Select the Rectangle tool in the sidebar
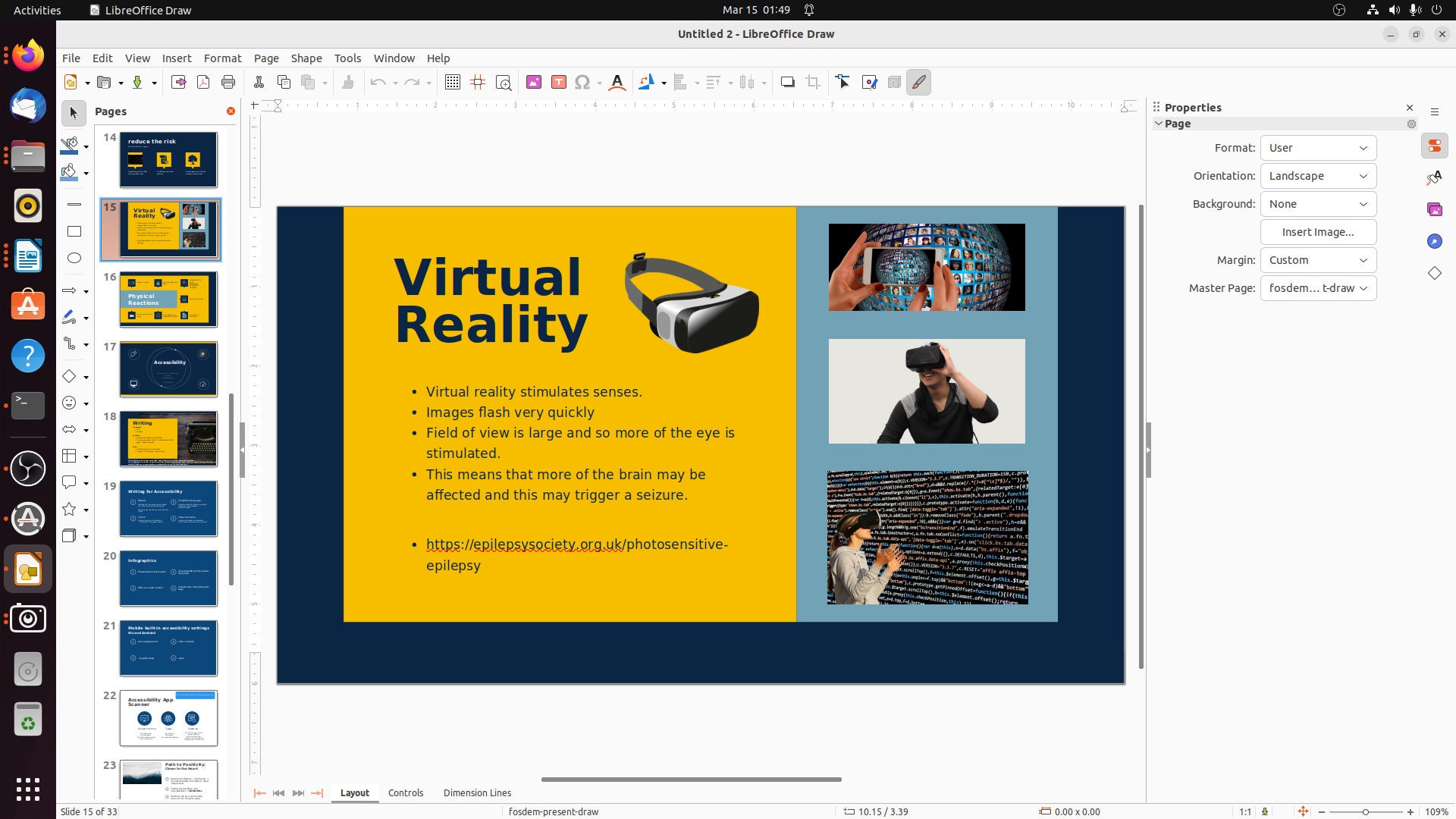Image resolution: width=1456 pixels, height=819 pixels. pyautogui.click(x=74, y=231)
